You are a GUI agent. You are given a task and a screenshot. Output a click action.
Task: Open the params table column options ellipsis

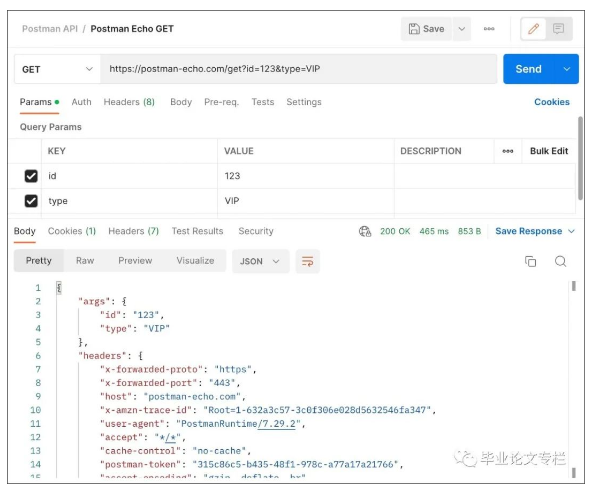[x=508, y=151]
